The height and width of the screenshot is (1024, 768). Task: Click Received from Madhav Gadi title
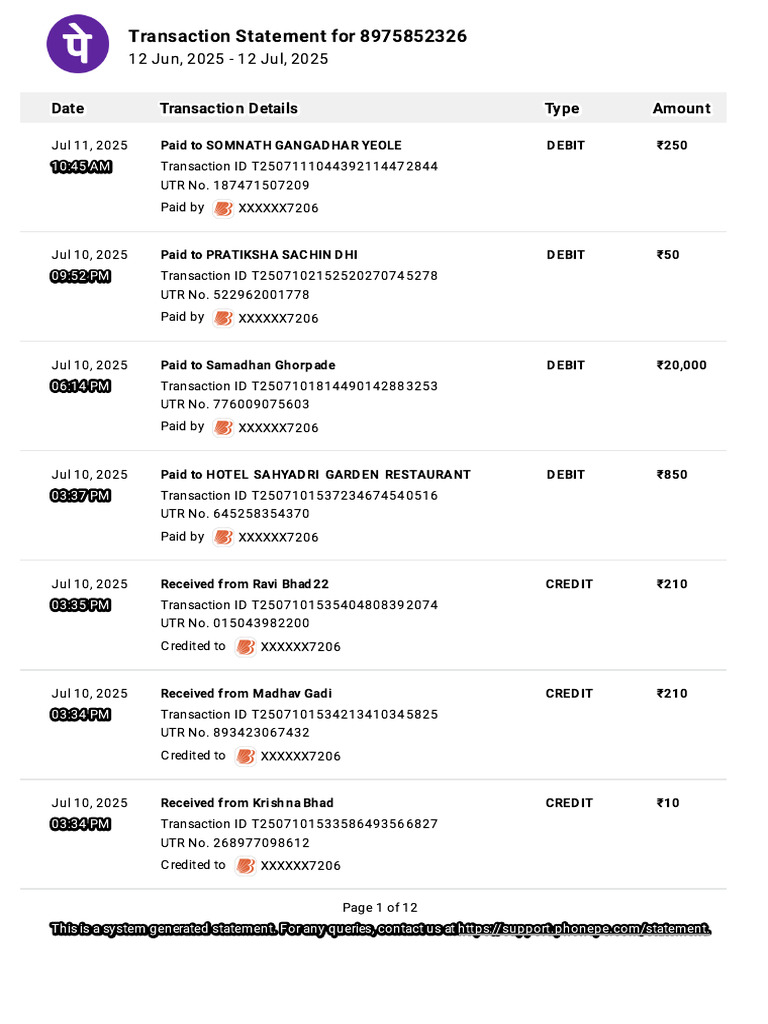(x=246, y=694)
